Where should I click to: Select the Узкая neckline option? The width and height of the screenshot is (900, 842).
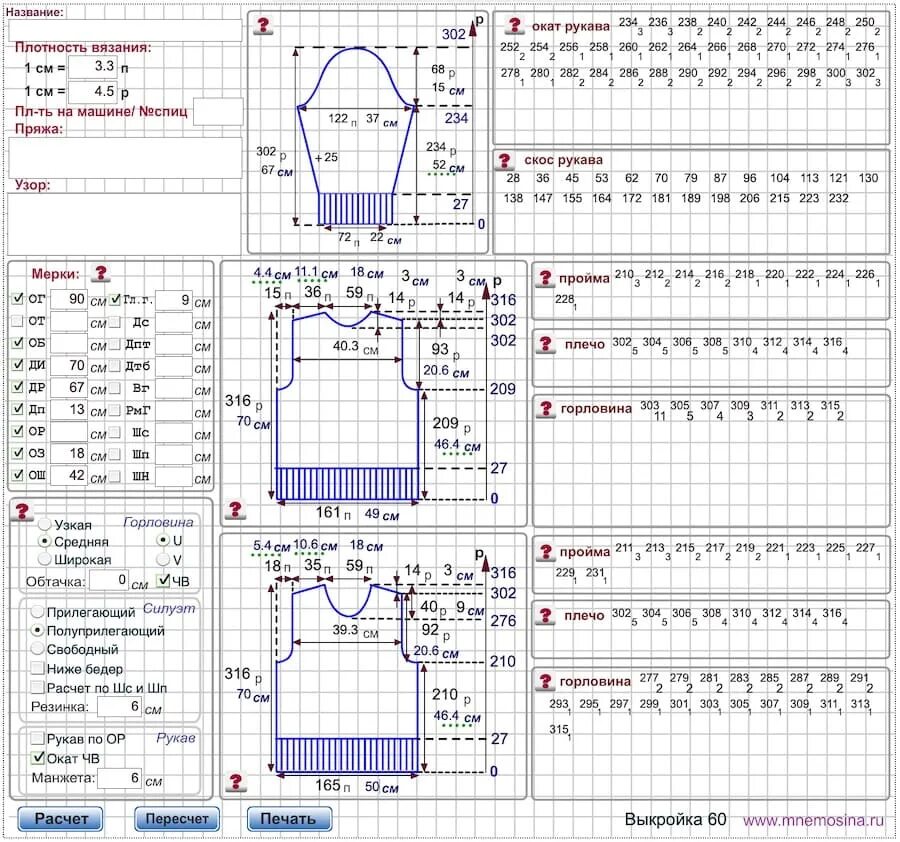point(45,524)
